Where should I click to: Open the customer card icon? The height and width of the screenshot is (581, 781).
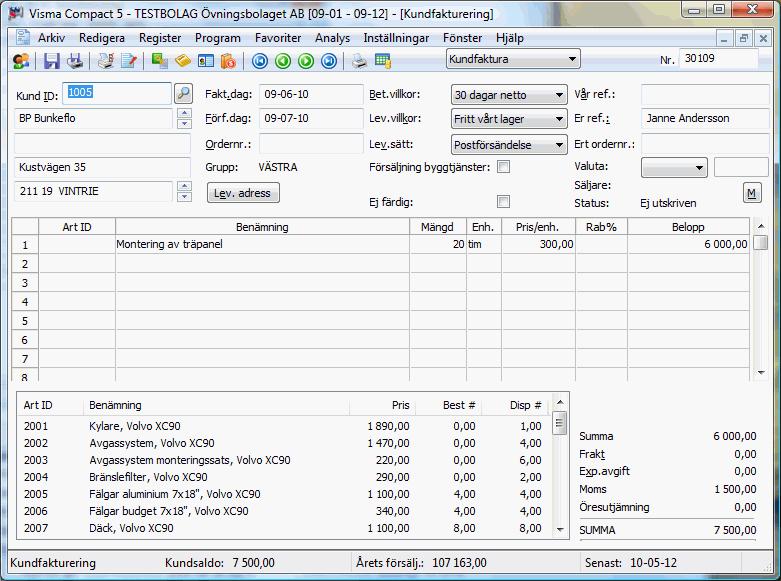tap(205, 61)
